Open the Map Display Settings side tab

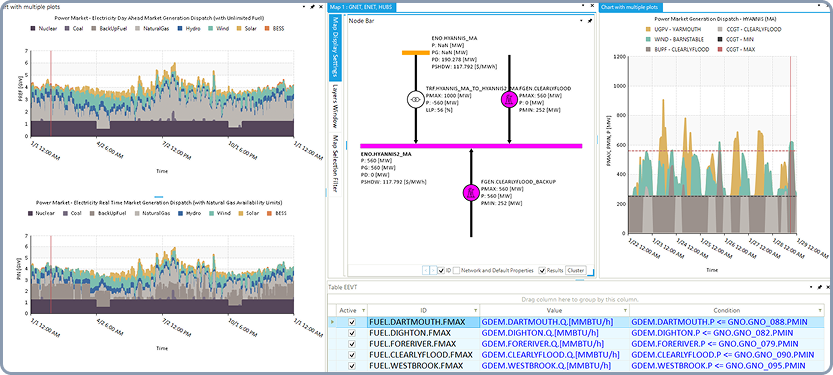[x=335, y=47]
